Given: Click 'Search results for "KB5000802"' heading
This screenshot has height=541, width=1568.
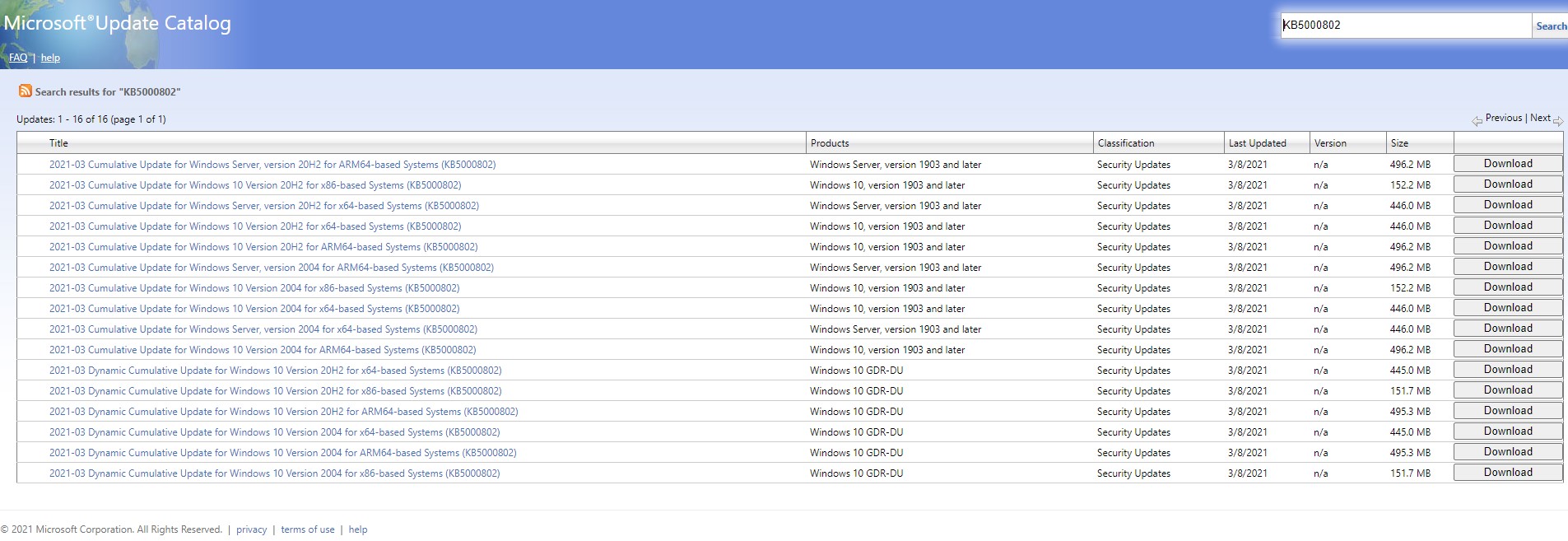Looking at the screenshot, I should pos(108,92).
